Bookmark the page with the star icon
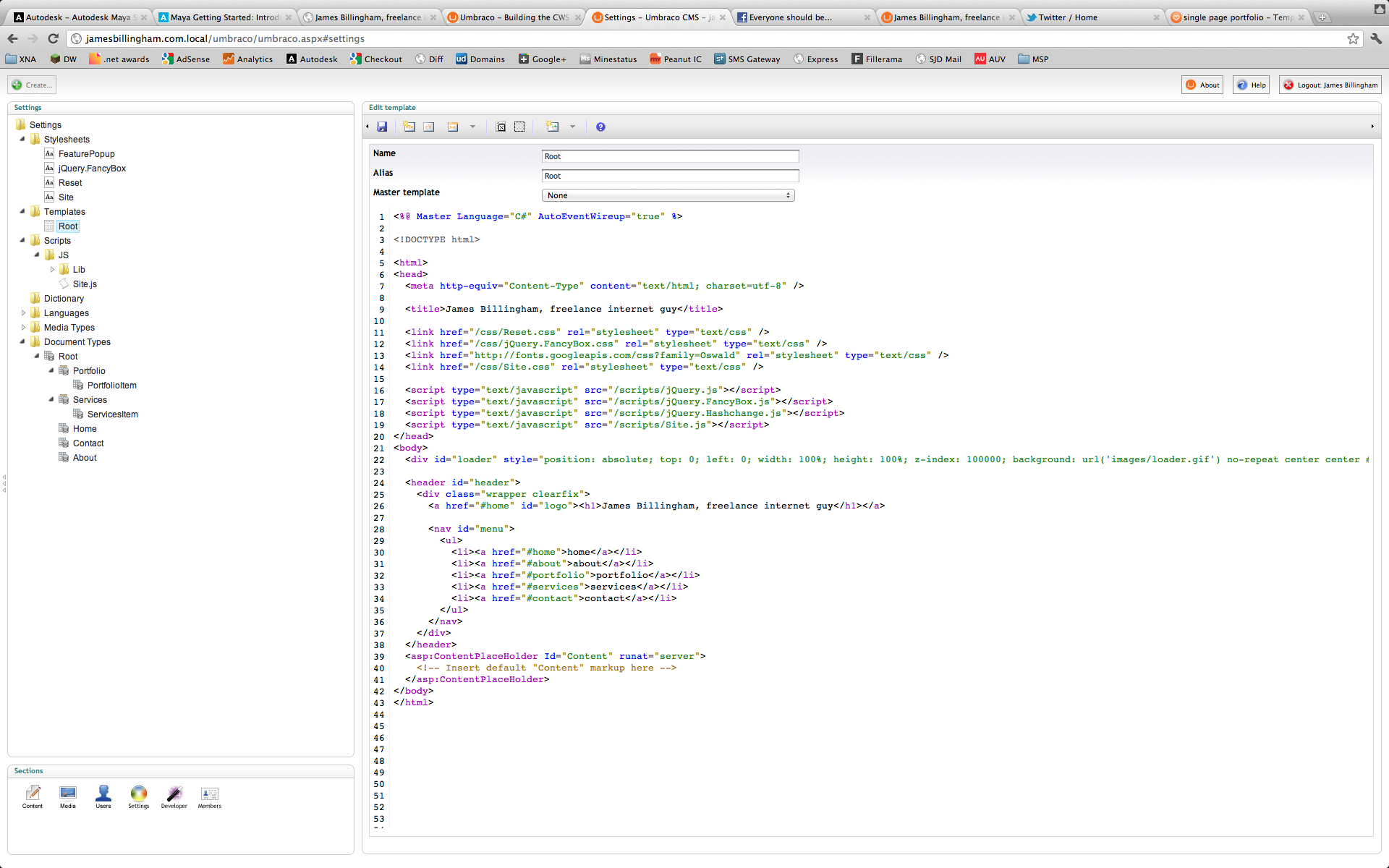Screen dimensions: 1389x868 1353,38
